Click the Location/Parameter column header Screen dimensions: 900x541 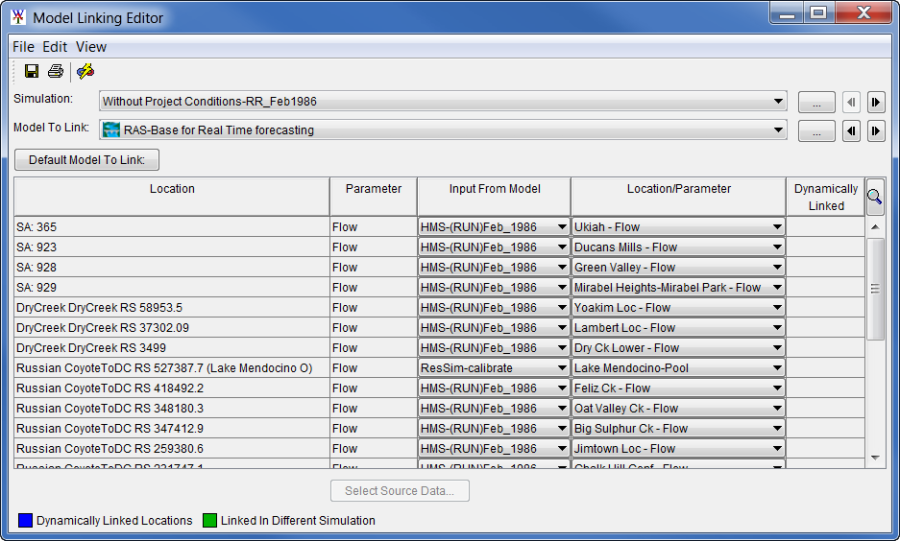678,197
